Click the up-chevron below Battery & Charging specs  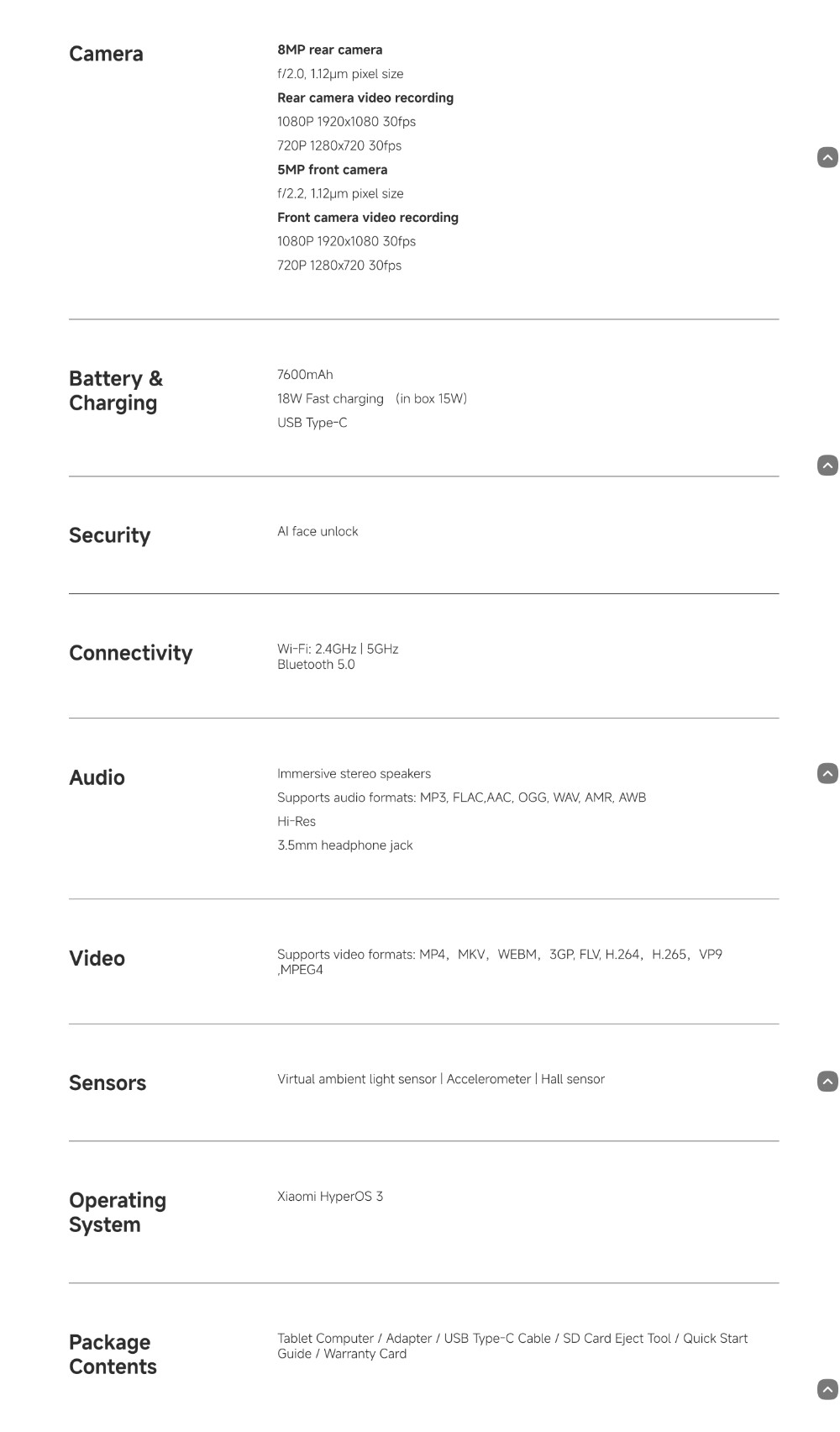pyautogui.click(x=827, y=466)
